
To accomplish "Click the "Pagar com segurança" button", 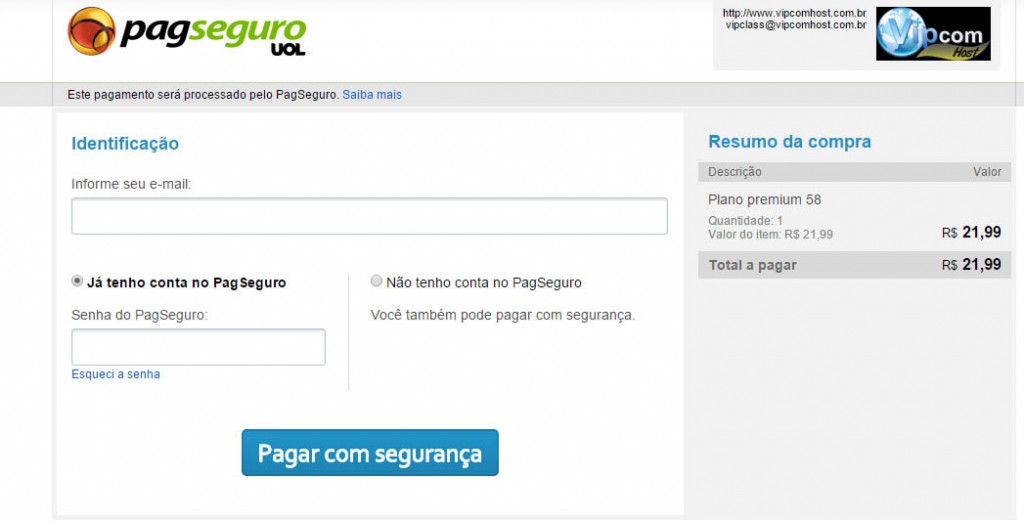I will (x=370, y=452).
